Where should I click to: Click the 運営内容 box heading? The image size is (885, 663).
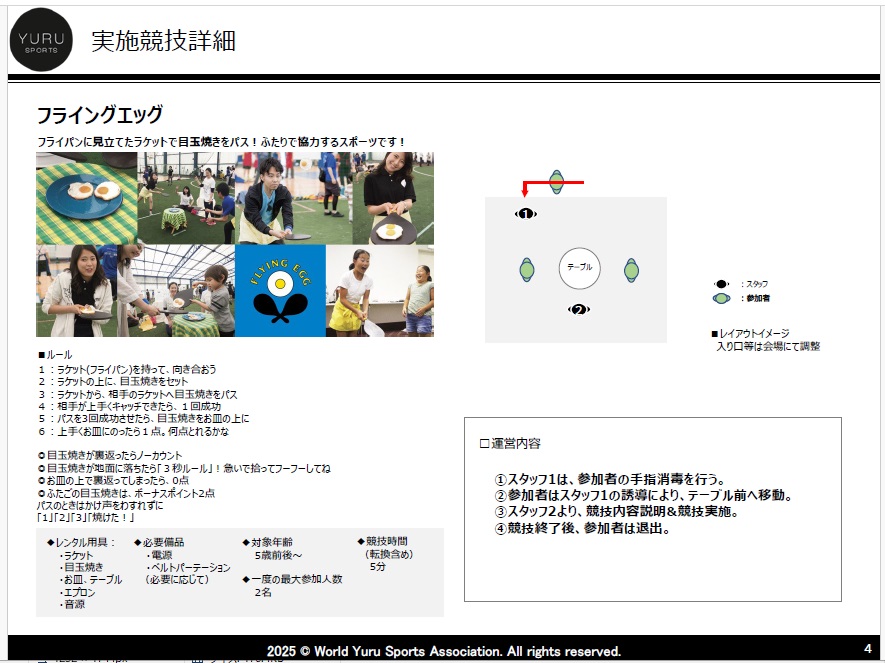(x=510, y=443)
